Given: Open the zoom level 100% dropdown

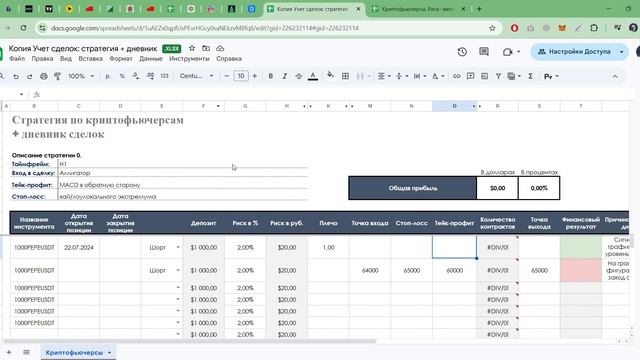Looking at the screenshot, I should pyautogui.click(x=81, y=76).
